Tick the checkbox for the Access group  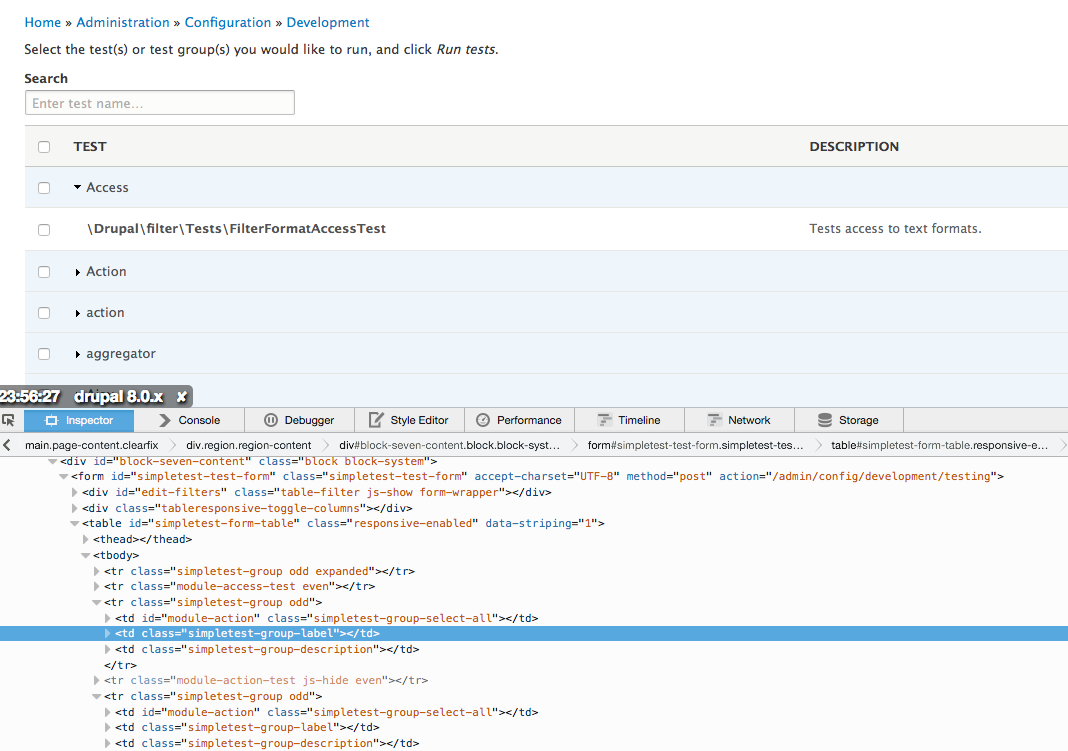pos(44,188)
